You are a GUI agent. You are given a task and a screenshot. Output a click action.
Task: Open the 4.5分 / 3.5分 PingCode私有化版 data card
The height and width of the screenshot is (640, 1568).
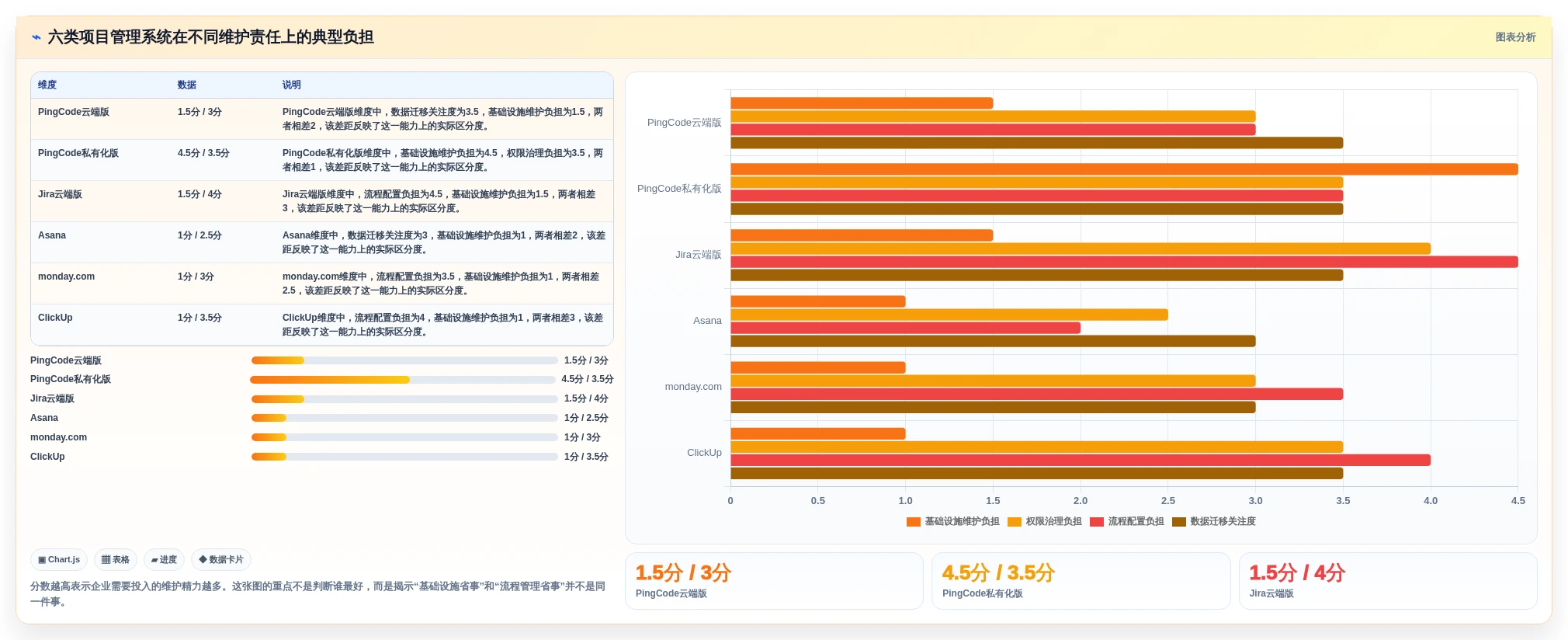1081,581
